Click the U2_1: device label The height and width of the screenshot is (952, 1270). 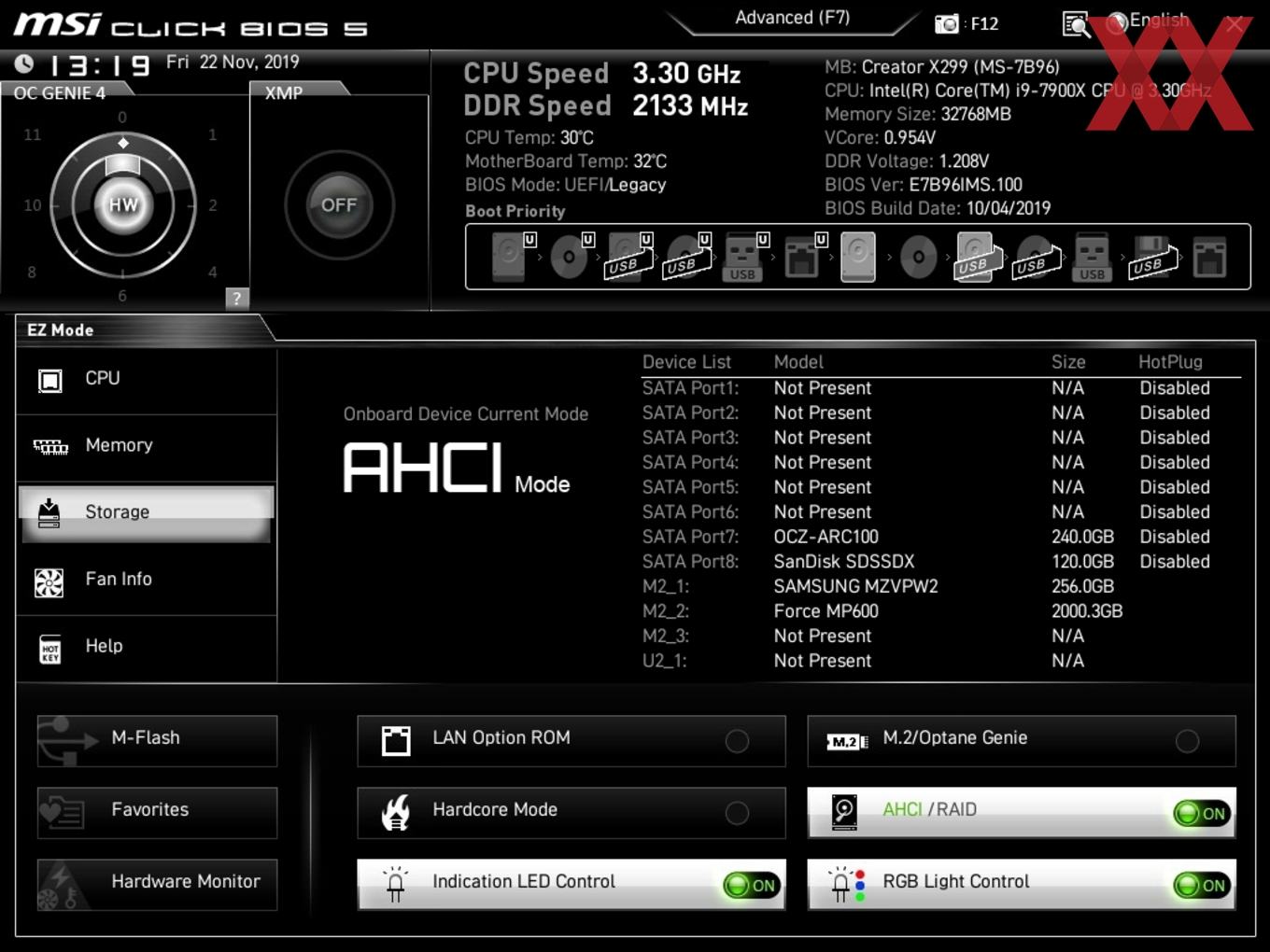coord(665,661)
